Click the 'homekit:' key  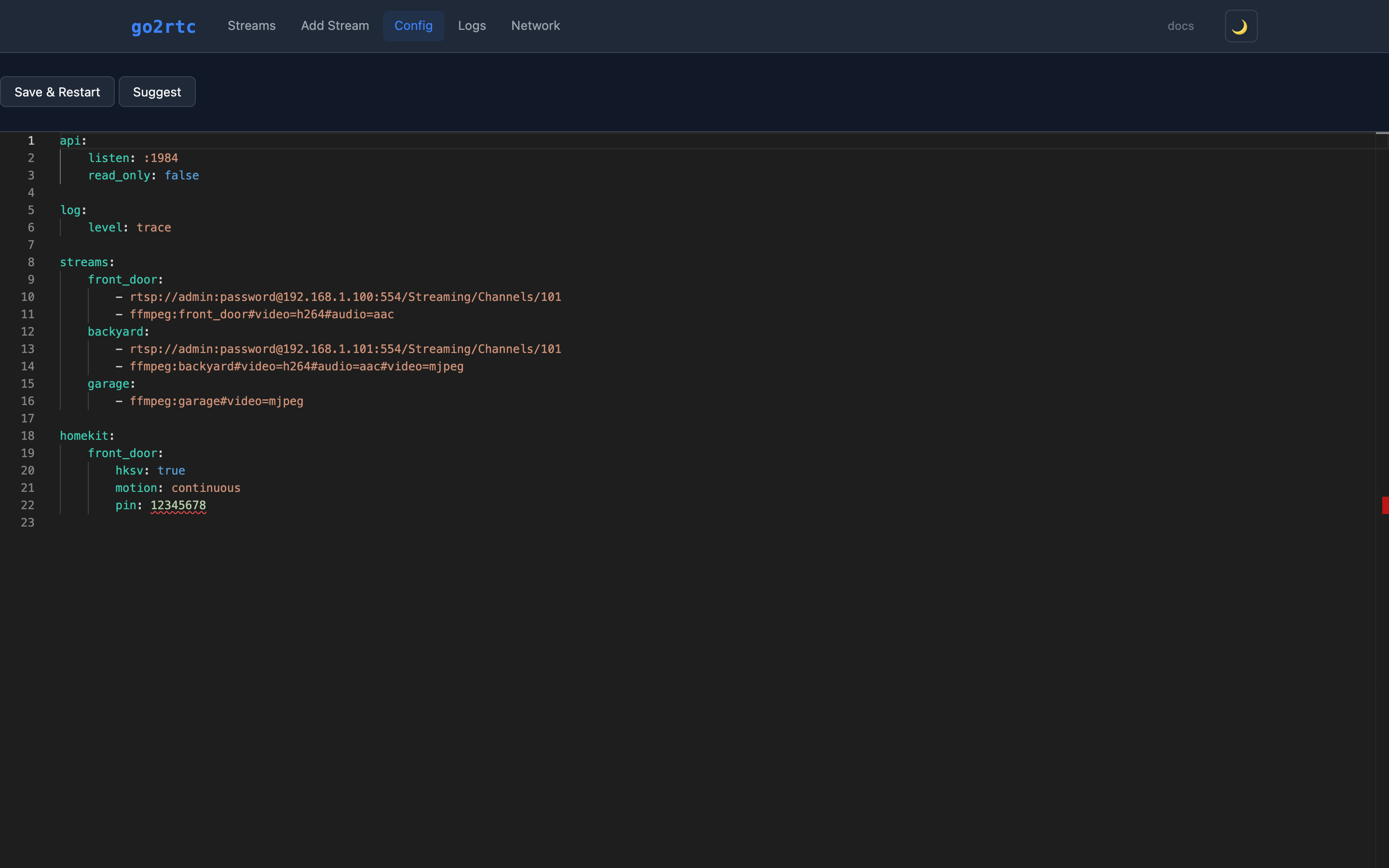pos(87,436)
